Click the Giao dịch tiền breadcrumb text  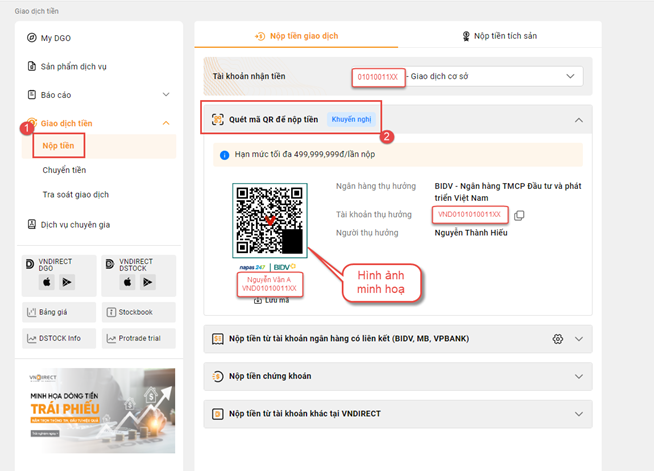(37, 11)
